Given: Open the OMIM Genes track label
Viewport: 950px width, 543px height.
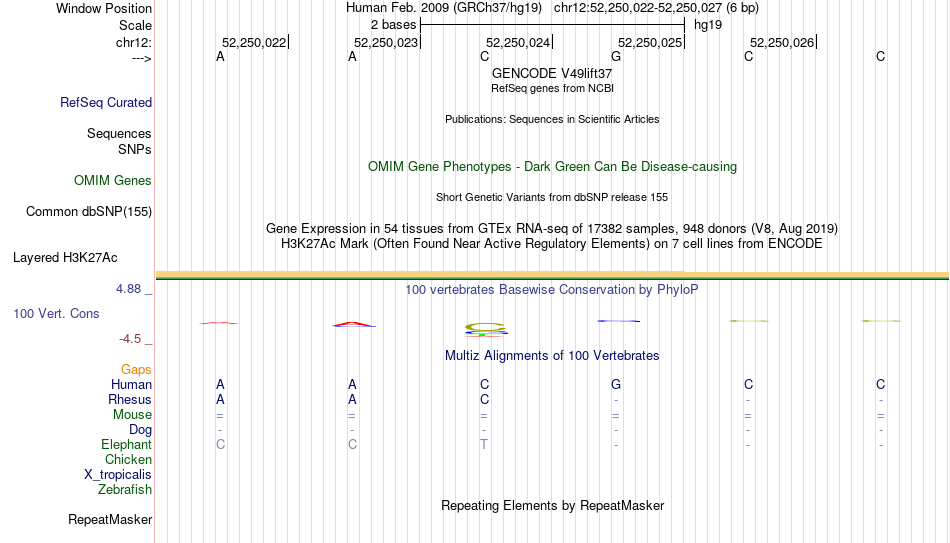Looking at the screenshot, I should pos(113,181).
